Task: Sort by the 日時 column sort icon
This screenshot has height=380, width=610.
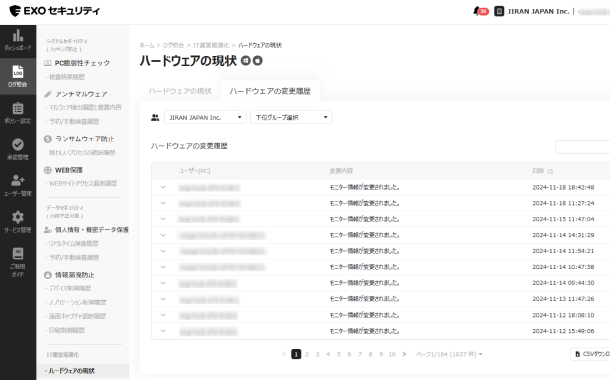Action: [x=550, y=171]
